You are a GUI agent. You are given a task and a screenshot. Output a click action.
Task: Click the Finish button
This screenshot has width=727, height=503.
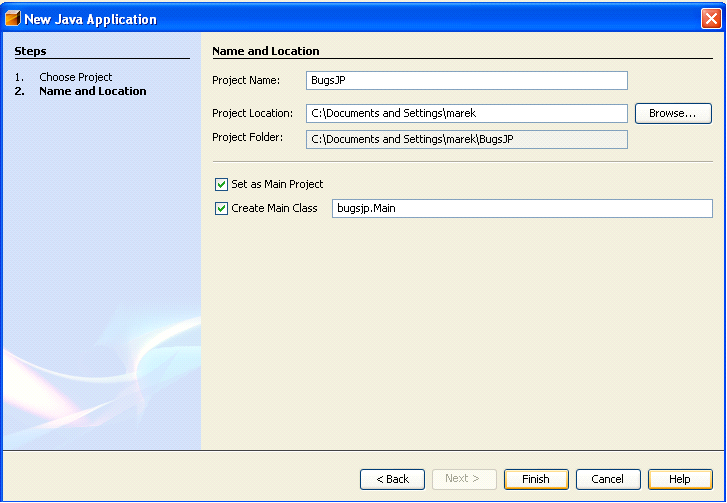pyautogui.click(x=536, y=479)
